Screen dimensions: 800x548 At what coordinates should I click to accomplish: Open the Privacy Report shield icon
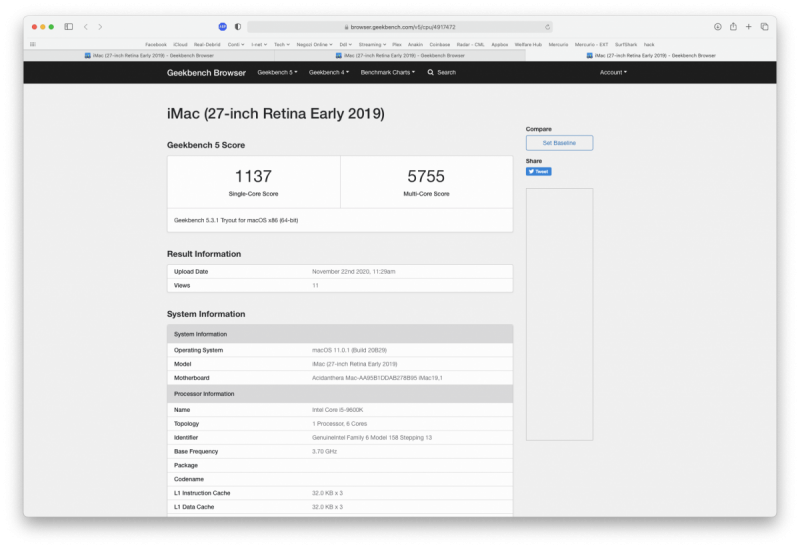238,27
